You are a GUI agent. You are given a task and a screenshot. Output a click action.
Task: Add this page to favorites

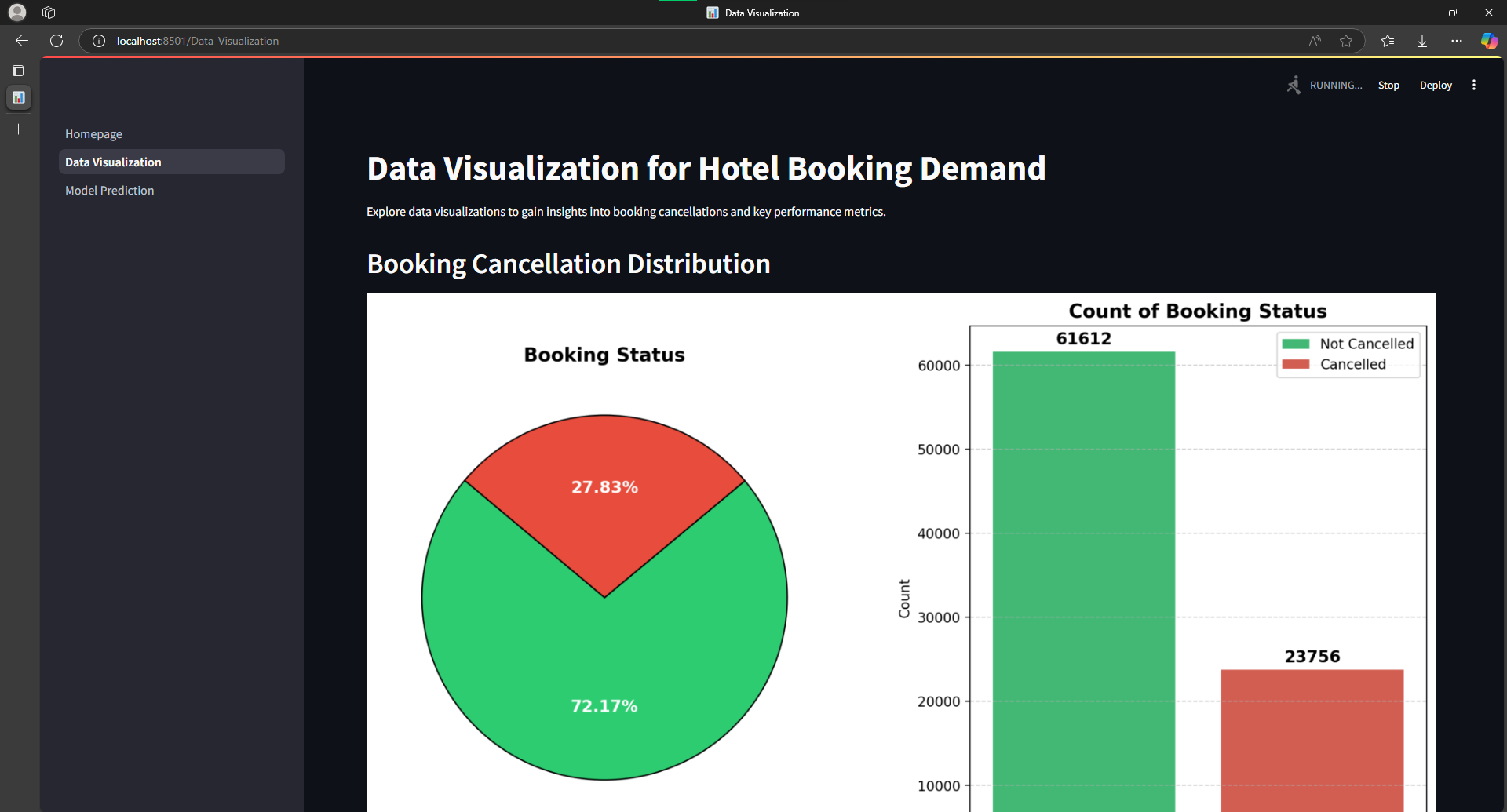coord(1346,41)
